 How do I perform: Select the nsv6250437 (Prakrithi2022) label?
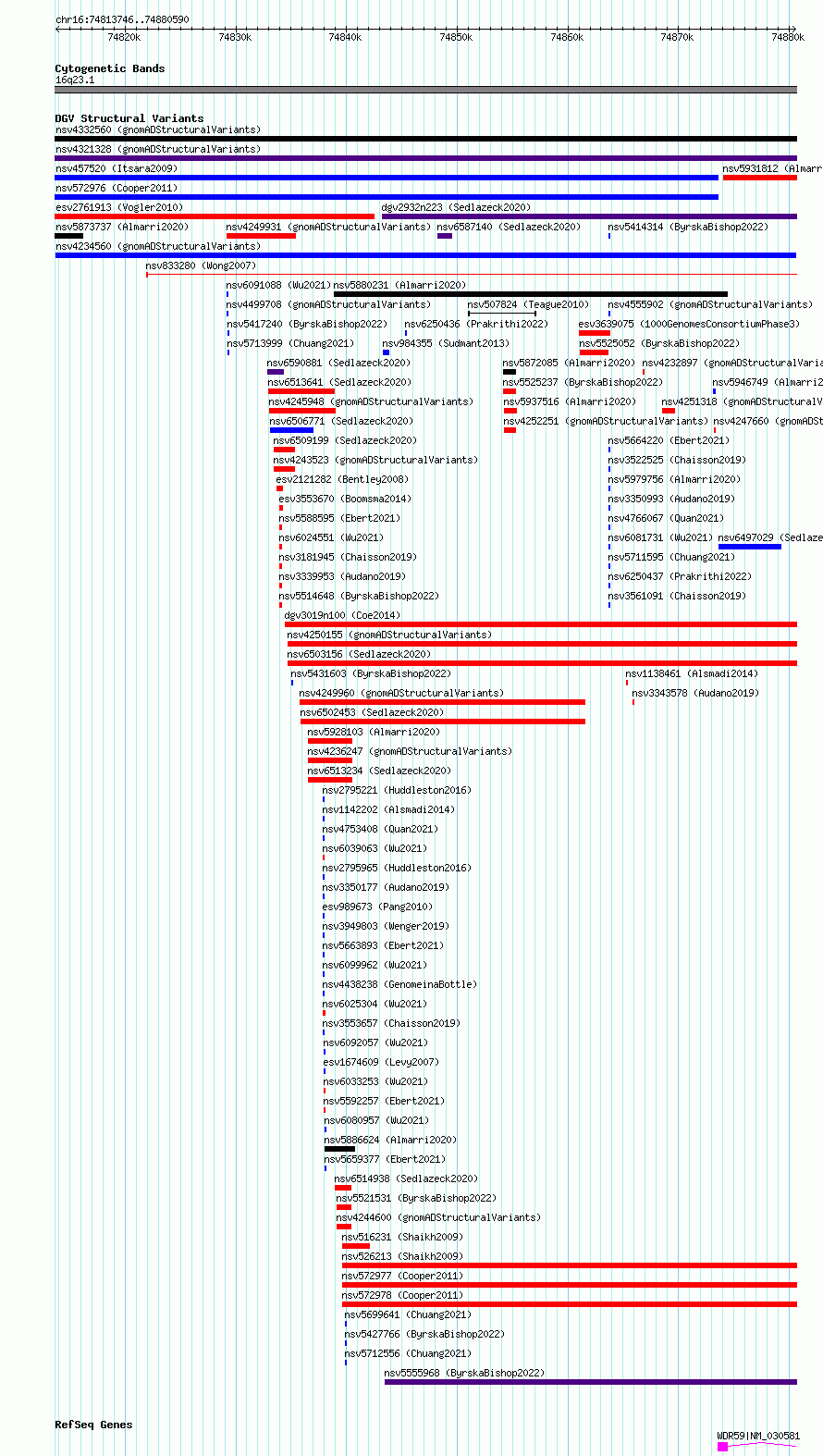(680, 576)
